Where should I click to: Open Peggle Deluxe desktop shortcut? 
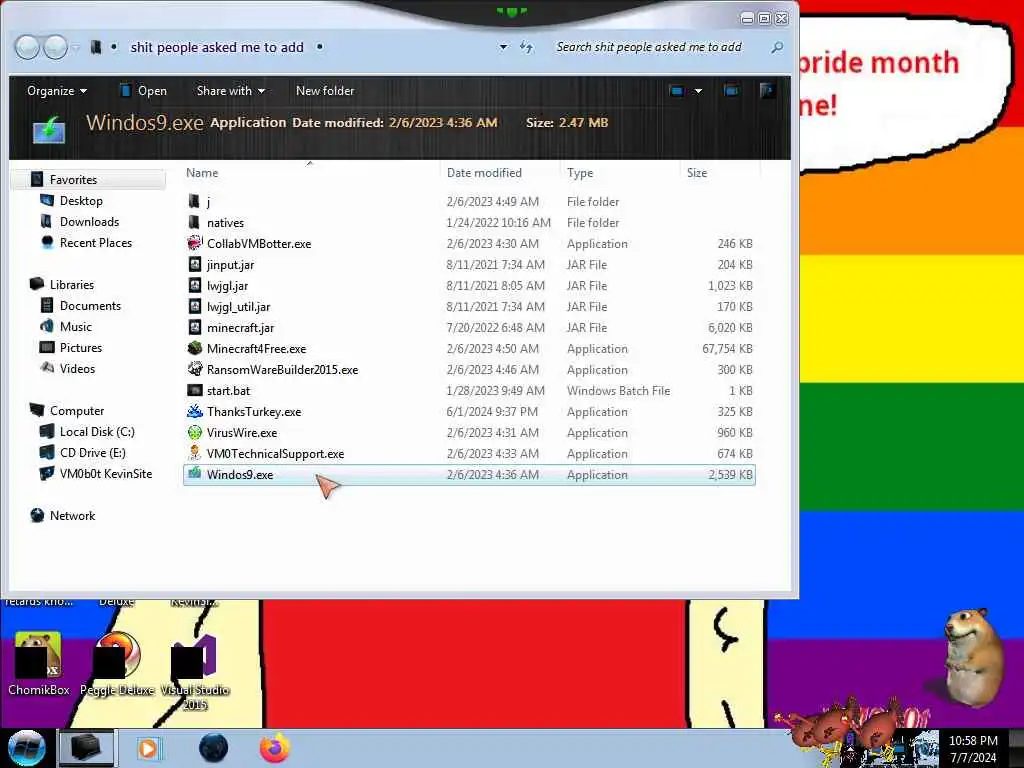(x=117, y=663)
